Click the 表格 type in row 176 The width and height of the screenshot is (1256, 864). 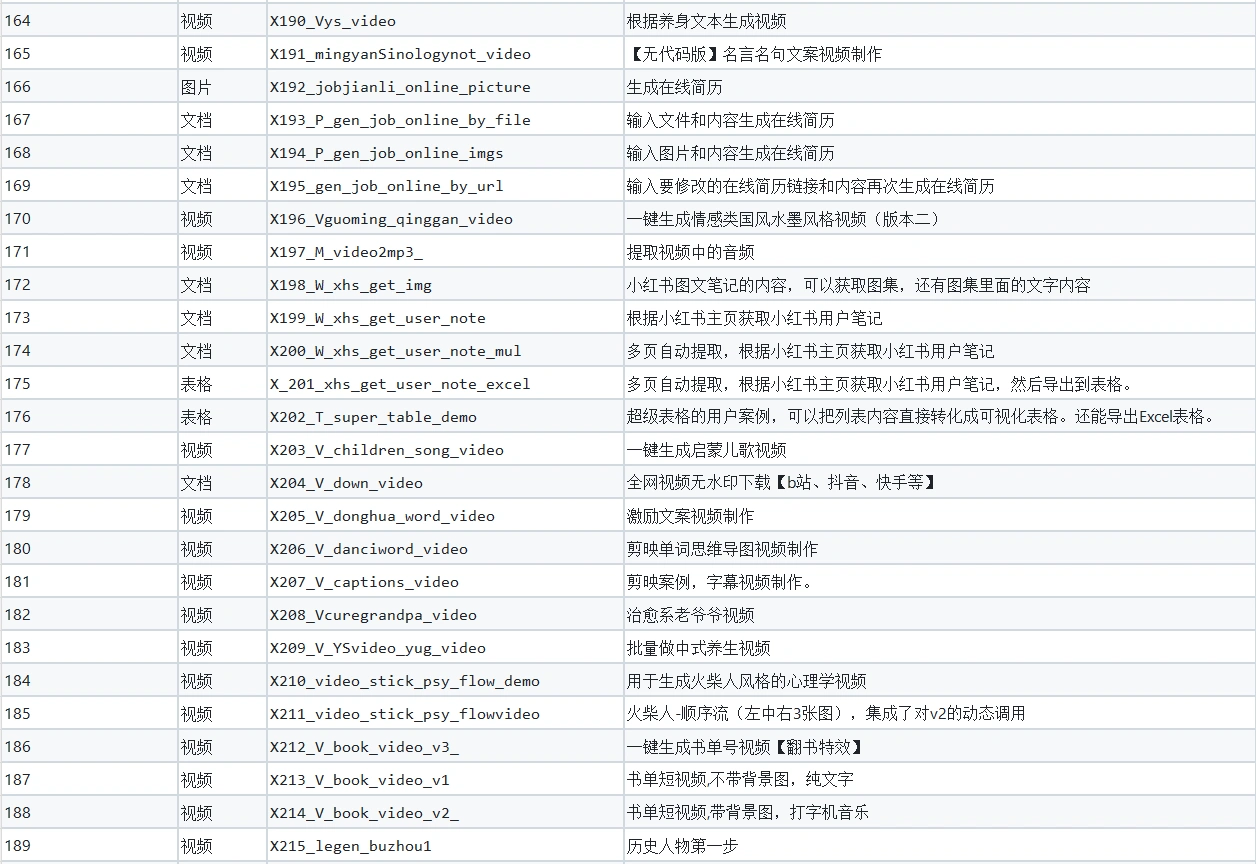click(x=196, y=417)
